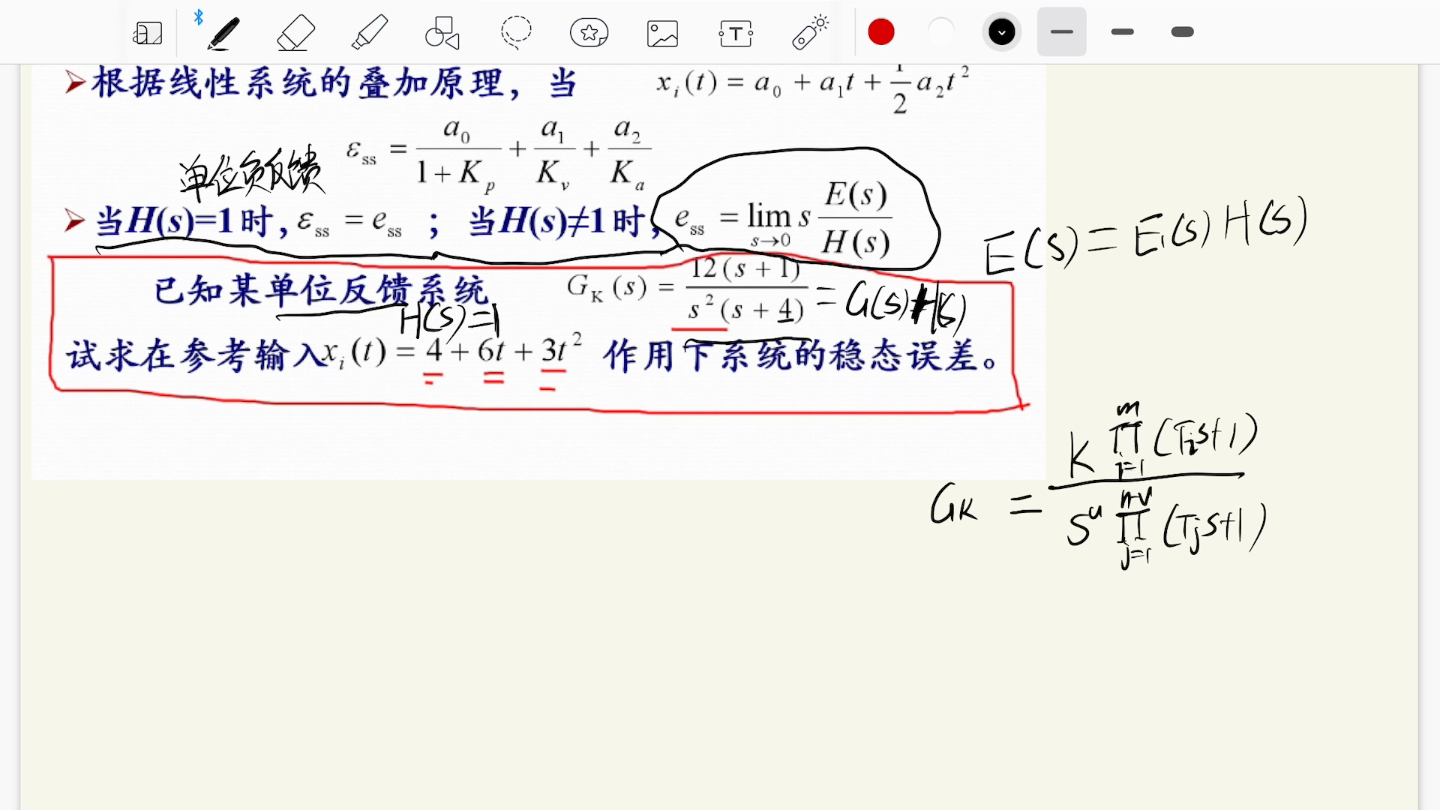Viewport: 1440px width, 810px height.
Task: Pick the highlighter tool
Action: [x=369, y=32]
